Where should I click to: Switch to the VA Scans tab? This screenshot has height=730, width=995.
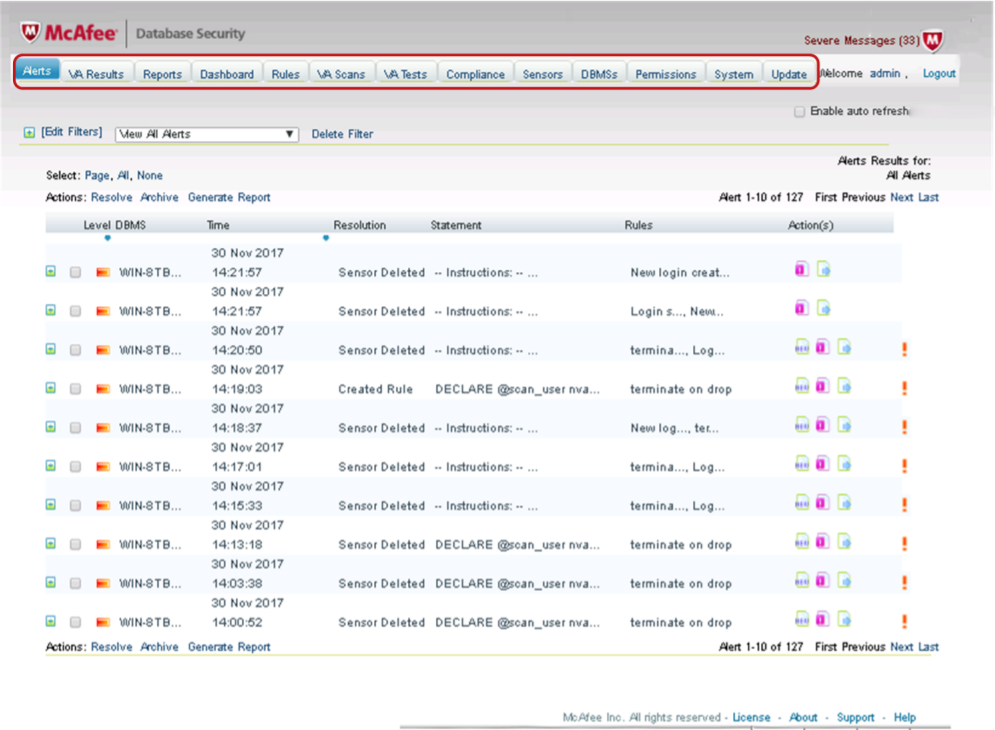(341, 74)
